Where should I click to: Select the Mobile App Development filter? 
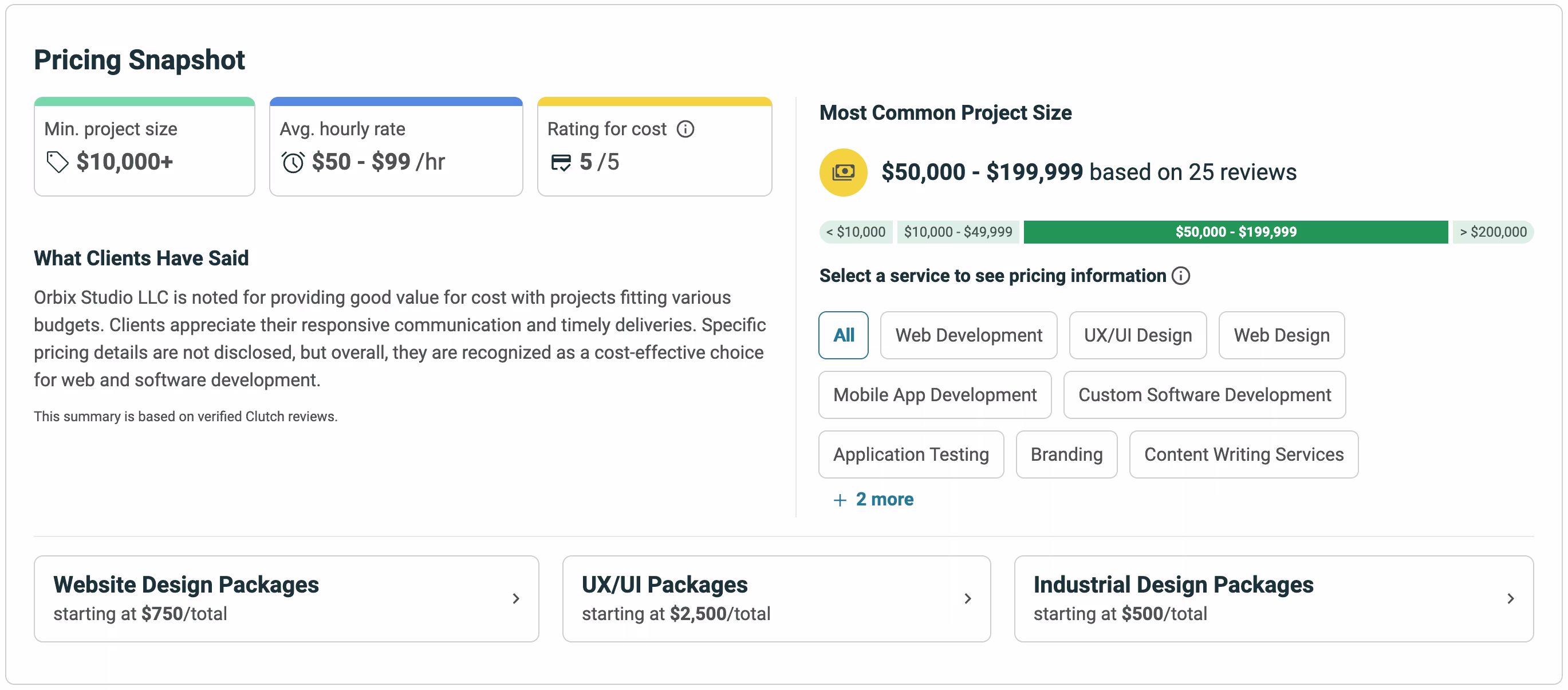(x=935, y=395)
